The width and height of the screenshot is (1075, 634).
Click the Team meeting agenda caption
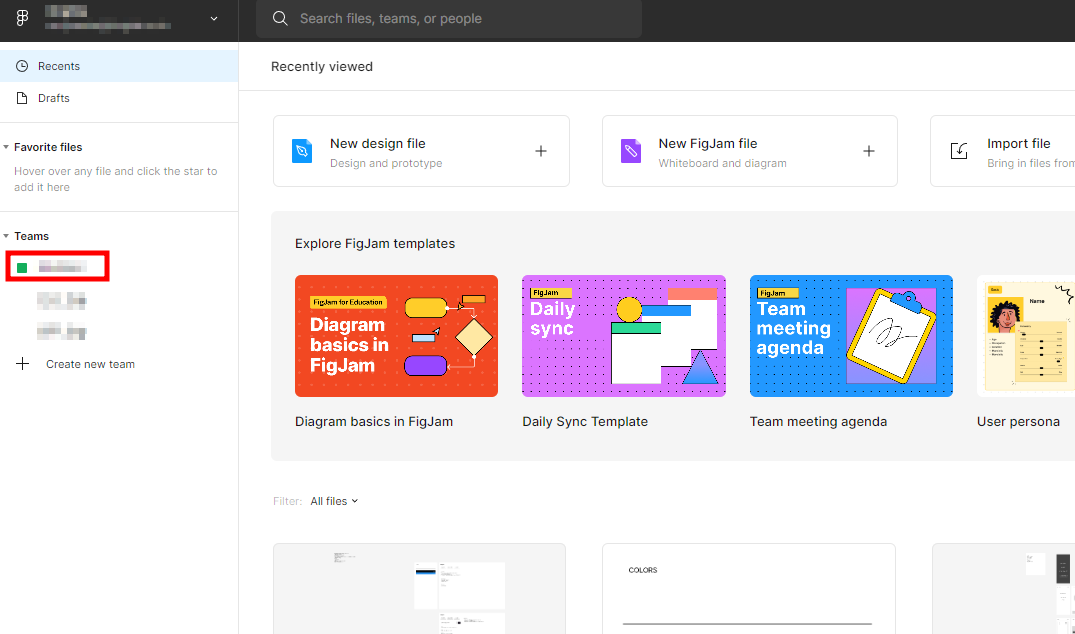point(818,422)
